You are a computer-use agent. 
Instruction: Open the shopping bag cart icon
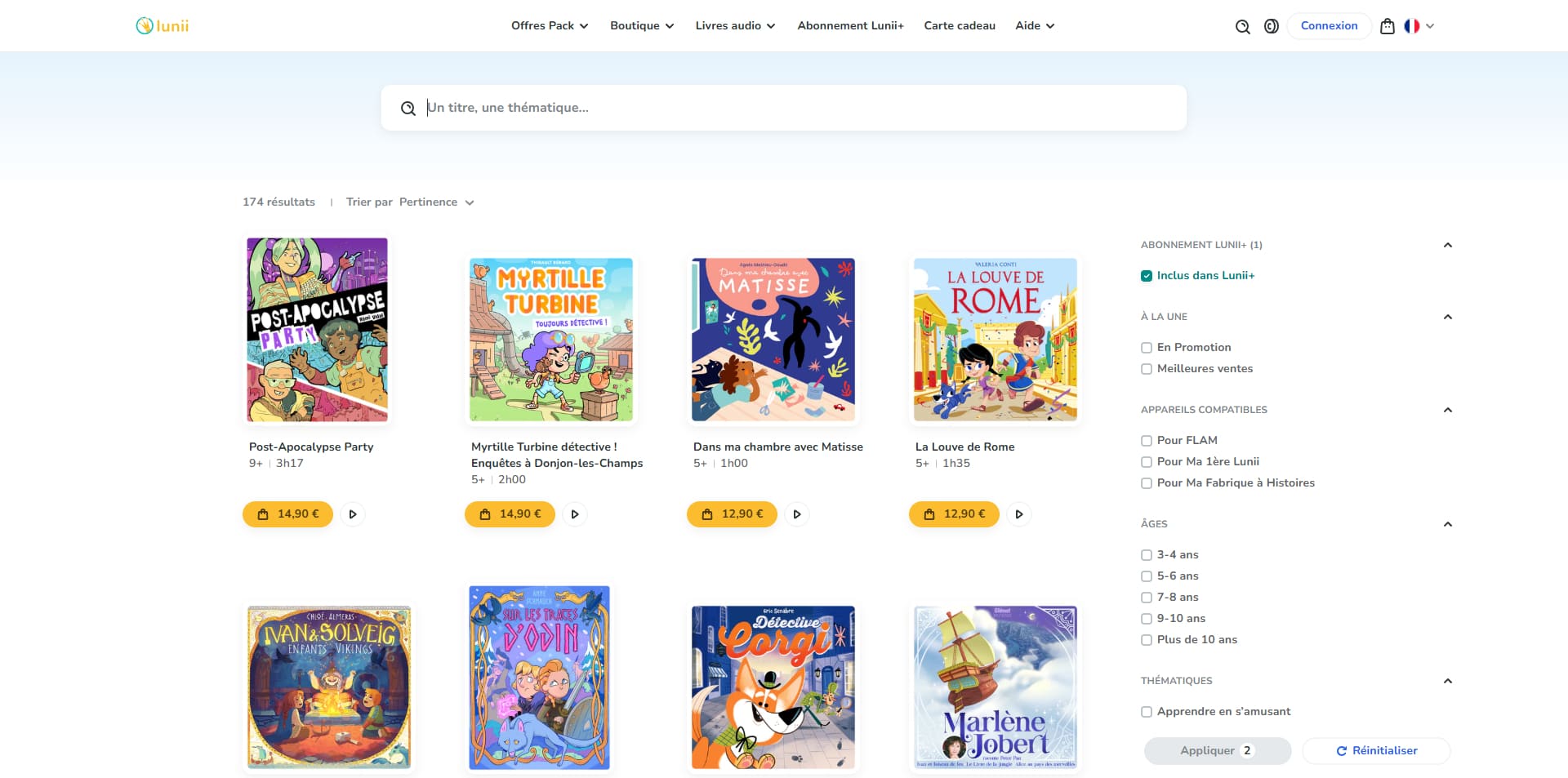click(1387, 26)
